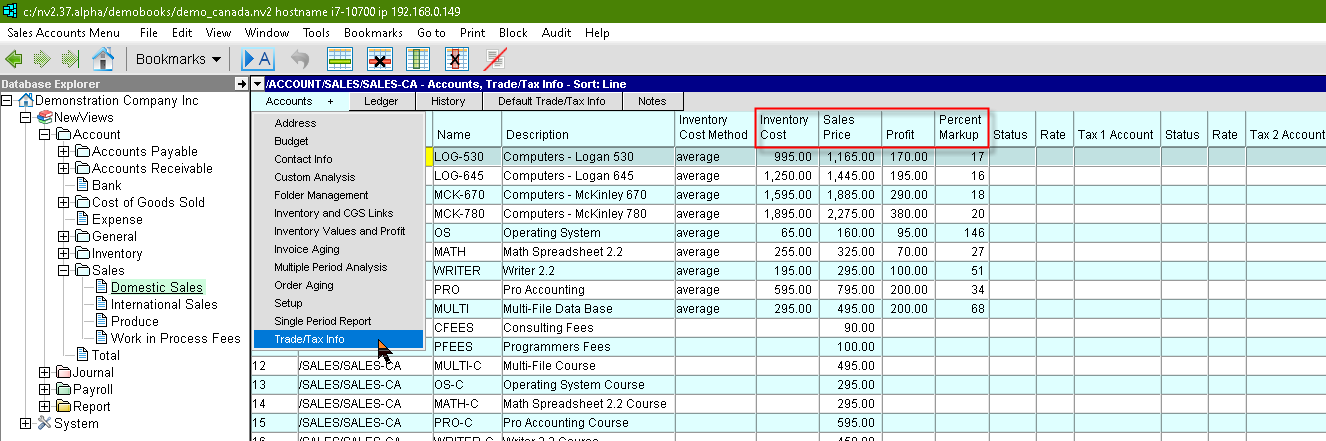The width and height of the screenshot is (1326, 441).
Task: Click the delete column icon
Action: [456, 59]
